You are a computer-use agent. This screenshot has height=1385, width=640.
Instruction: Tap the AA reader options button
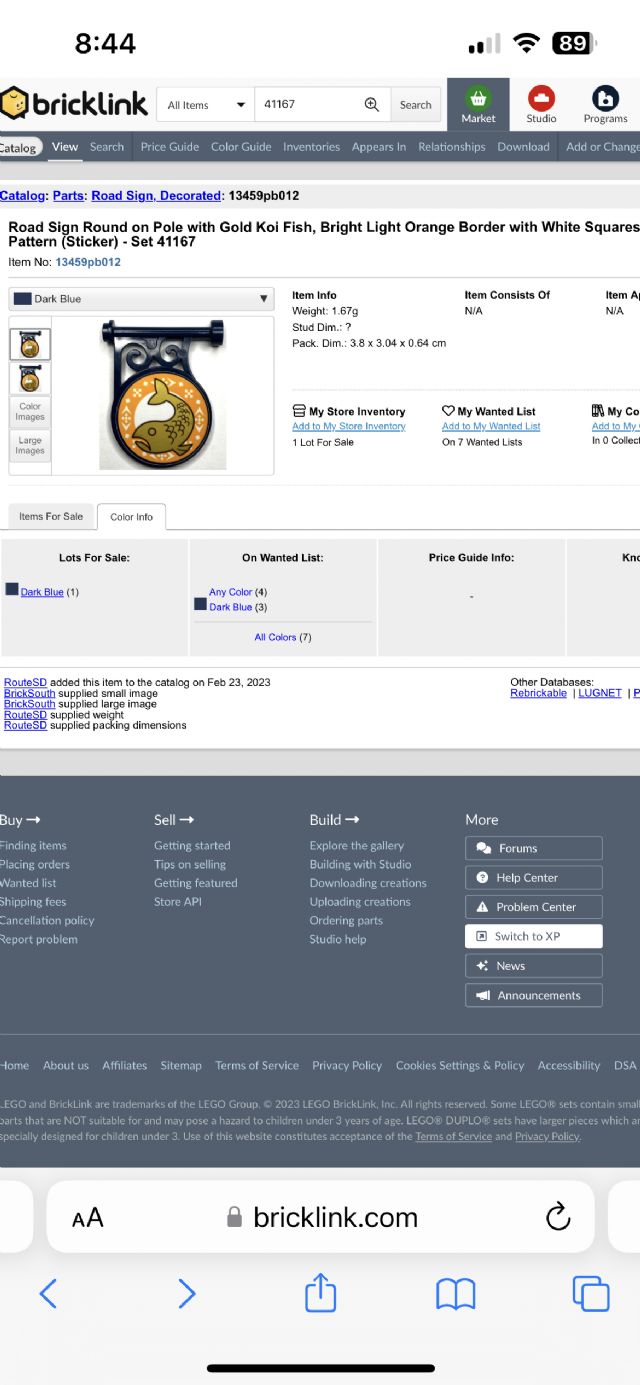click(88, 1217)
